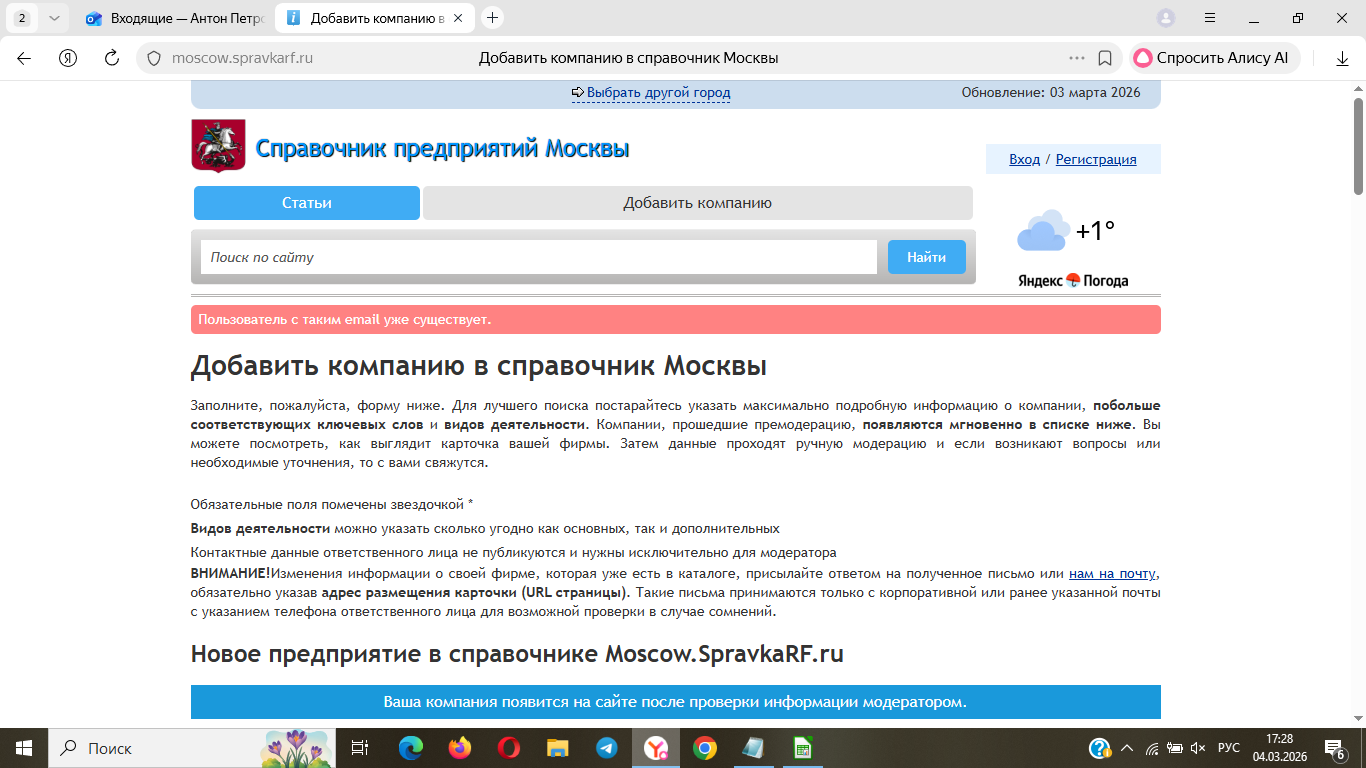Open the Windows Start menu
This screenshot has width=1366, height=768.
coord(23,748)
